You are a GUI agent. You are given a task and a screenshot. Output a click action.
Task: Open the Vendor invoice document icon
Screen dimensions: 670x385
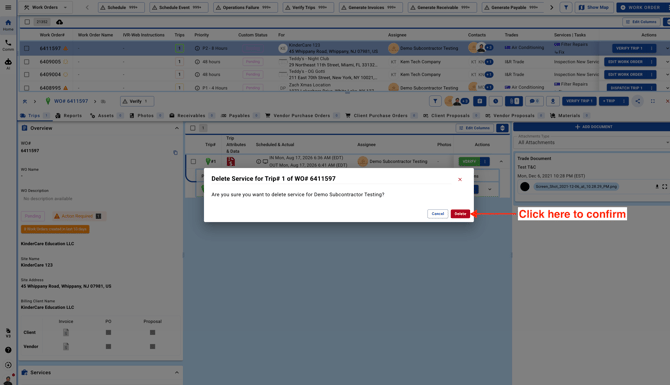pos(66,347)
